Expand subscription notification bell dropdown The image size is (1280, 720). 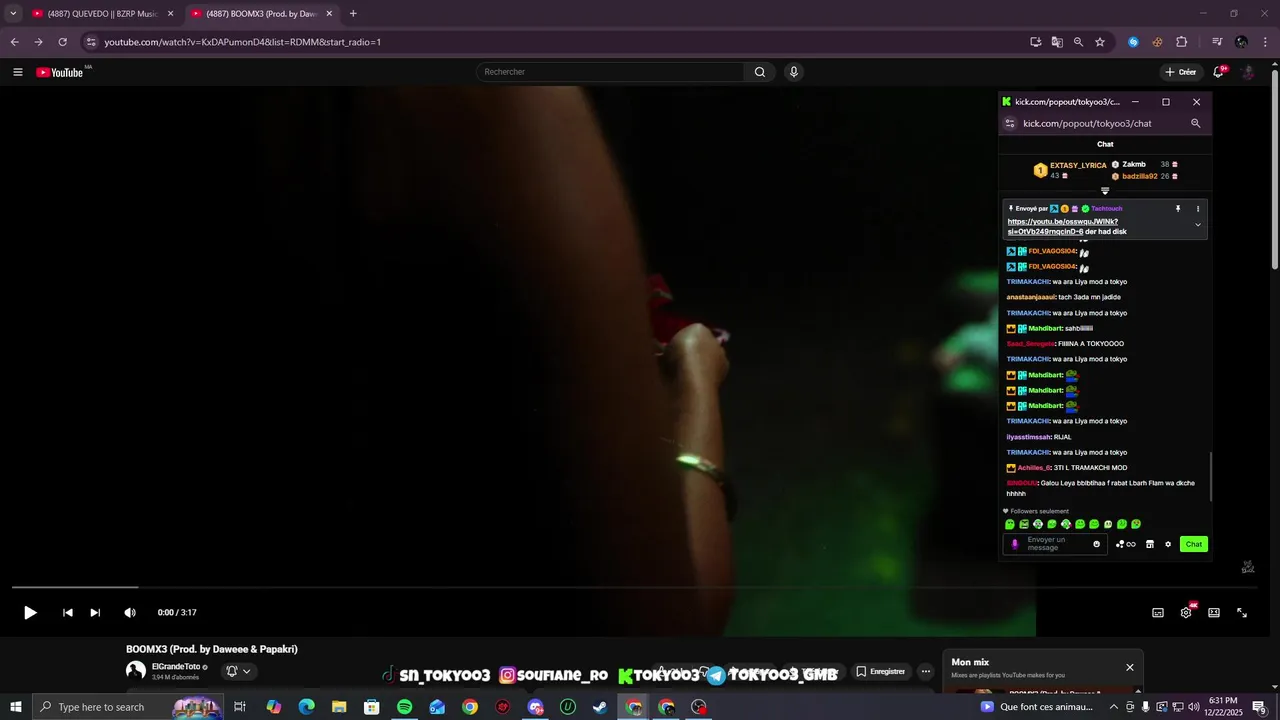(238, 671)
